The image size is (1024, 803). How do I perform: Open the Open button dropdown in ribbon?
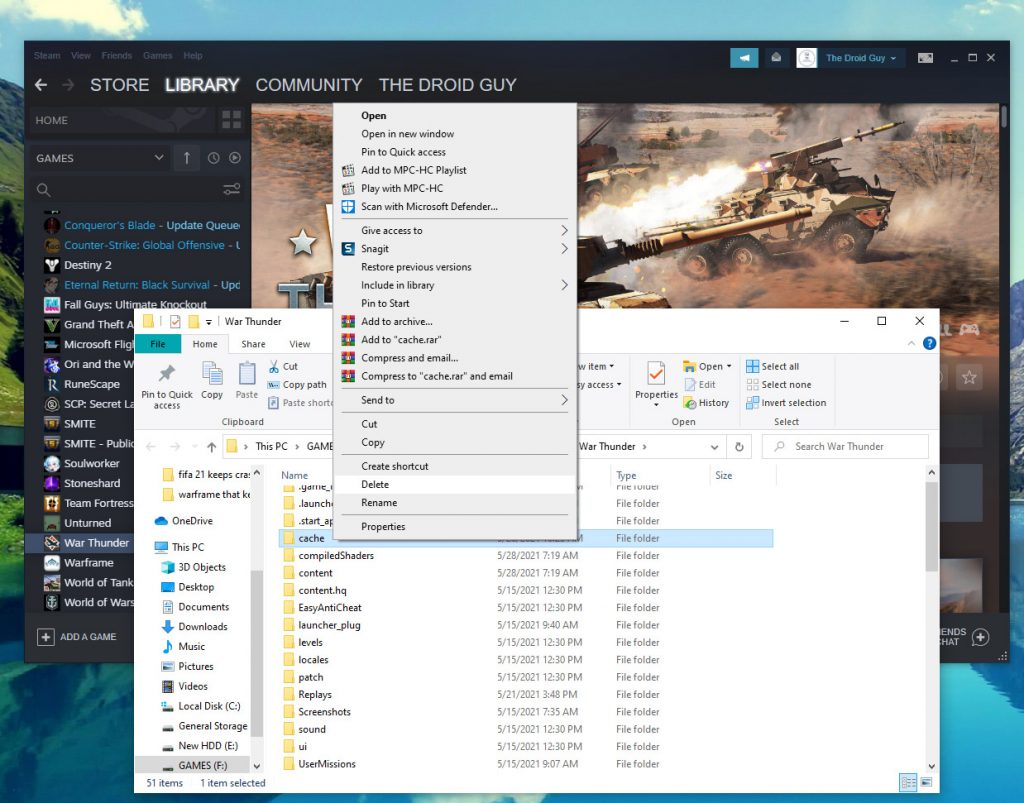click(x=729, y=366)
